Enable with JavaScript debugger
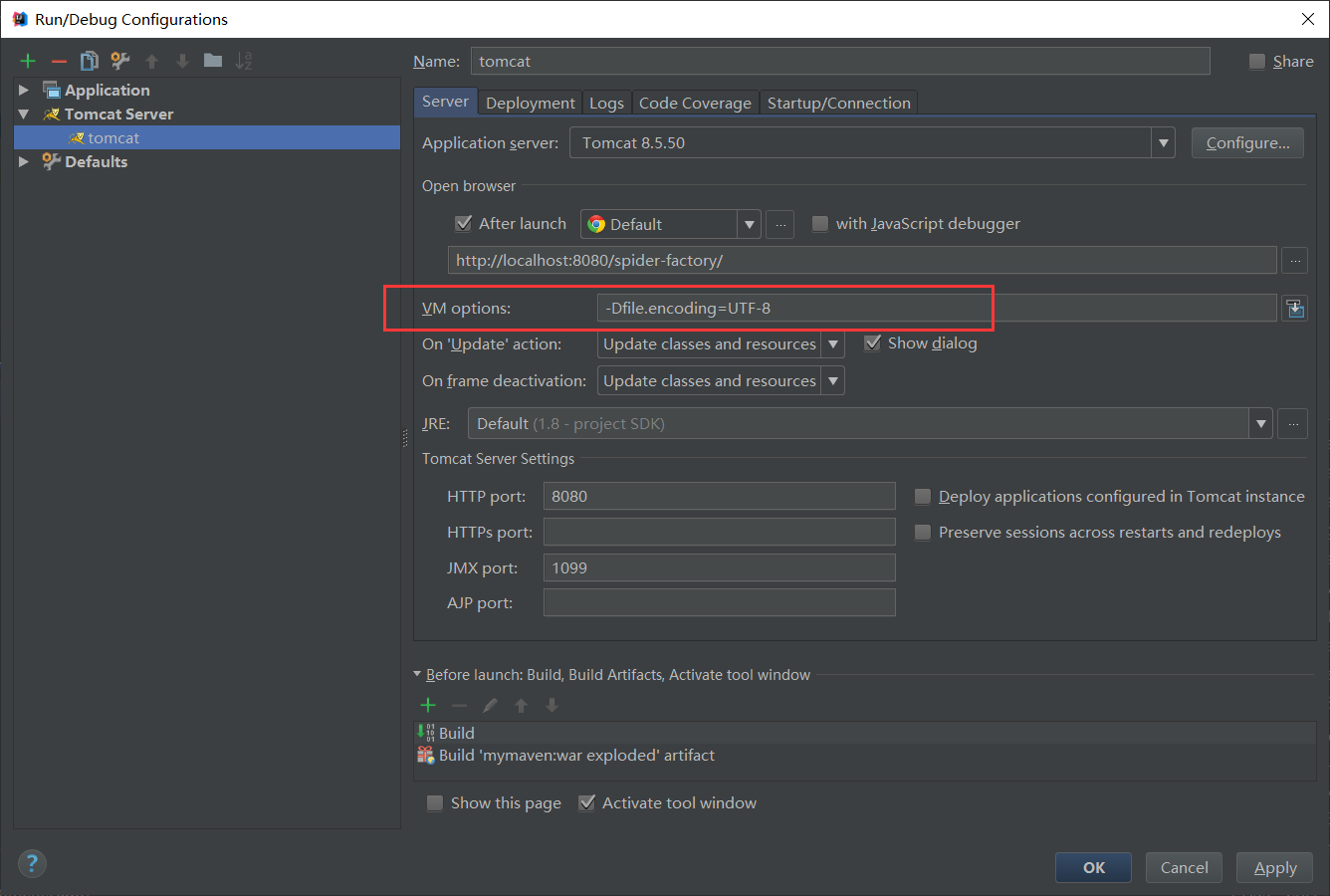This screenshot has width=1330, height=896. [820, 223]
